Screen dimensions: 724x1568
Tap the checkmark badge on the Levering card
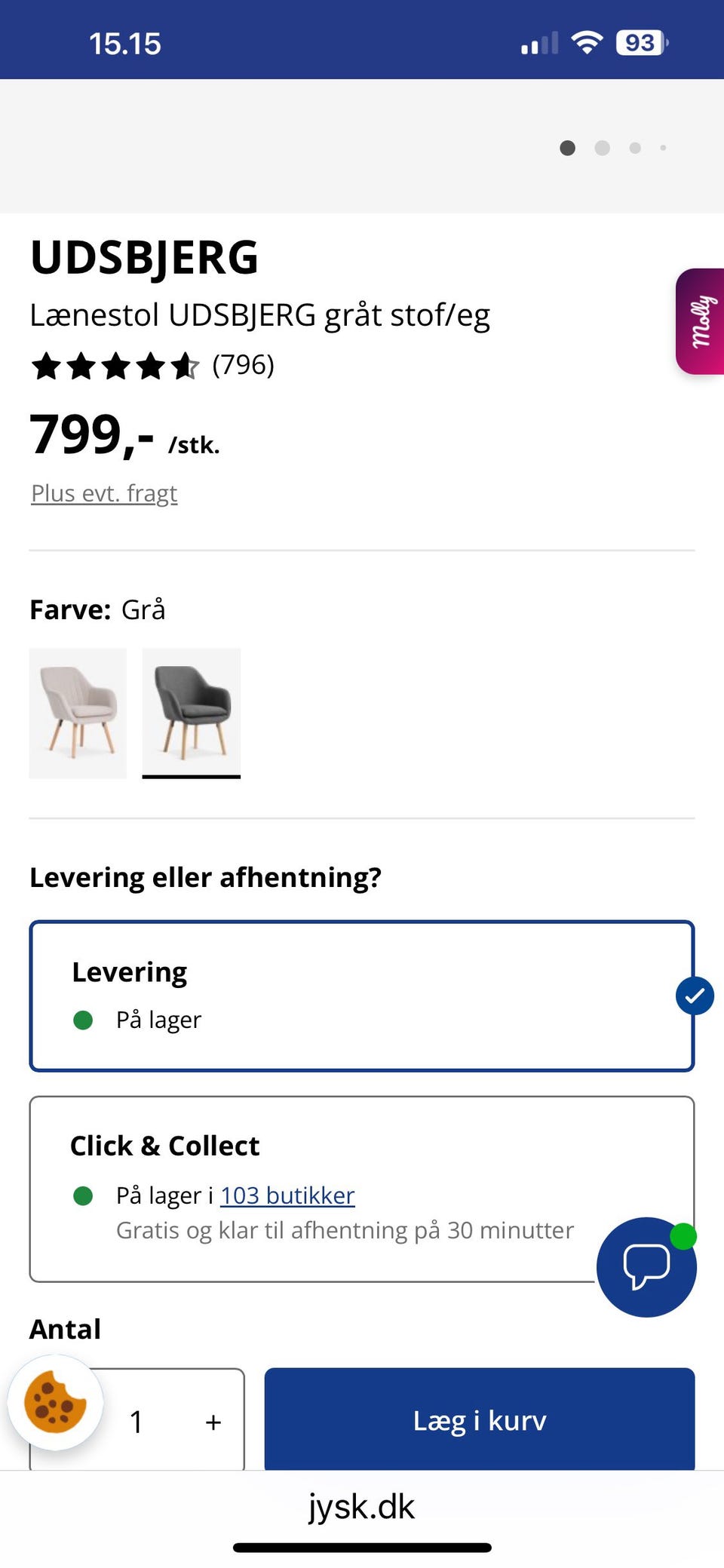click(x=693, y=996)
